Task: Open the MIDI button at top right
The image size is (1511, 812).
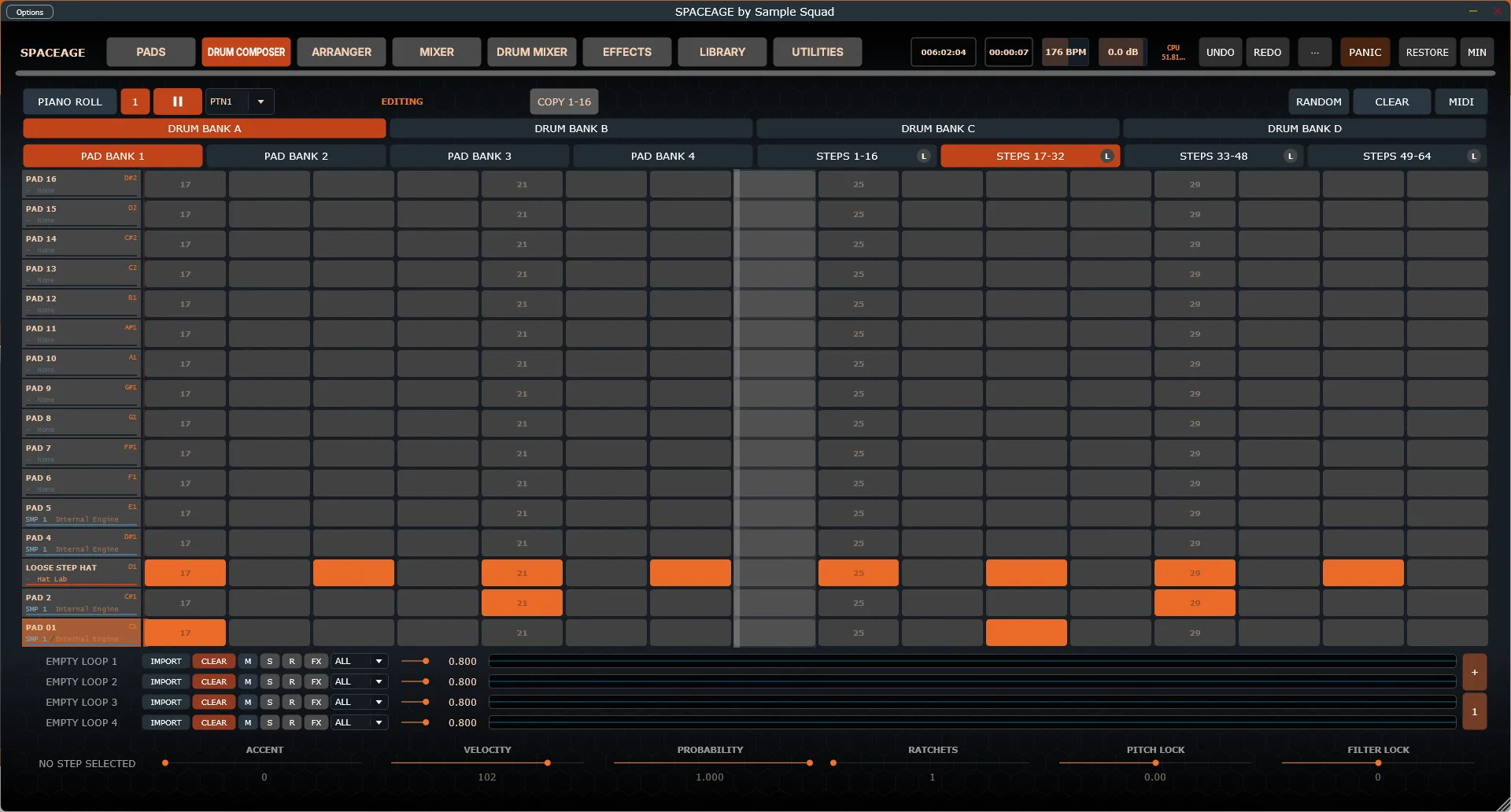Action: [x=1461, y=101]
